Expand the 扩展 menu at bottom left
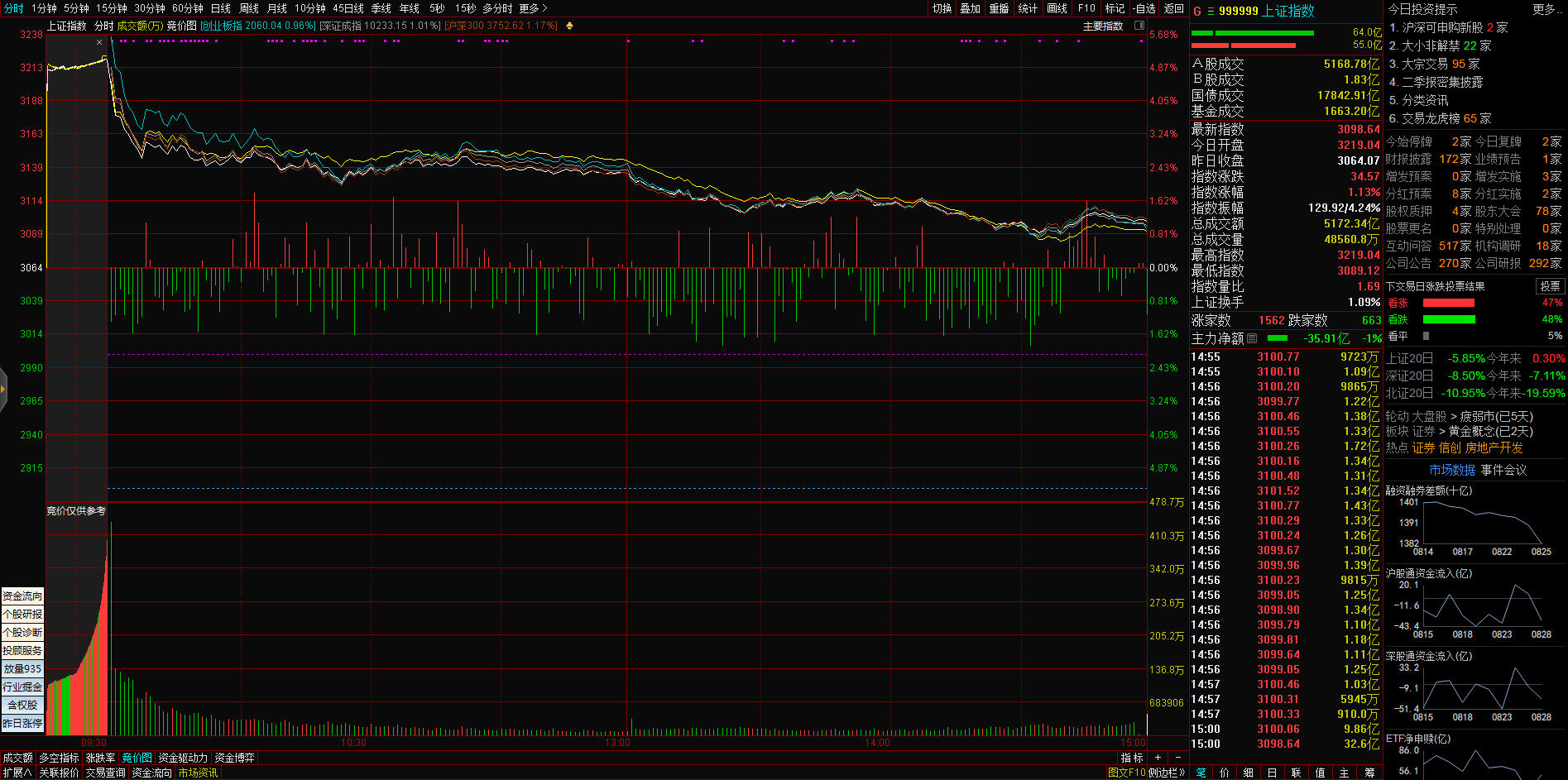1568x780 pixels. coord(17,773)
